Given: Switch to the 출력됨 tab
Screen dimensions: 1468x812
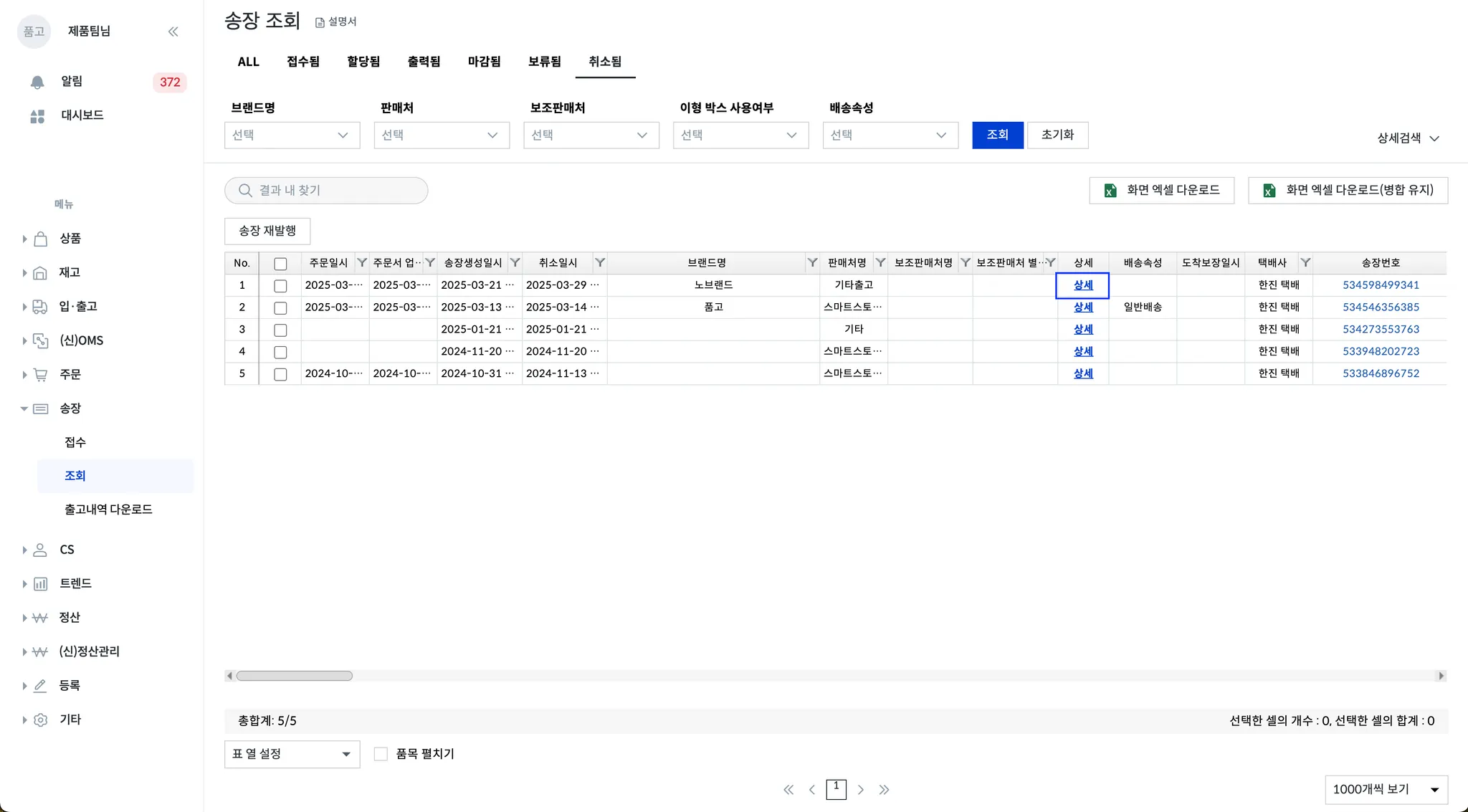Looking at the screenshot, I should (x=424, y=62).
